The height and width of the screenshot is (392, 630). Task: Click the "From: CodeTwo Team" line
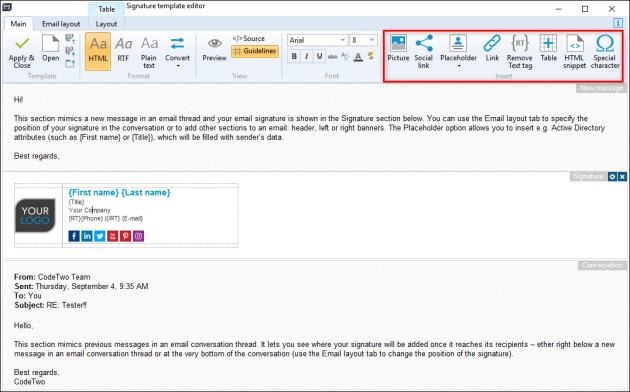[52, 277]
